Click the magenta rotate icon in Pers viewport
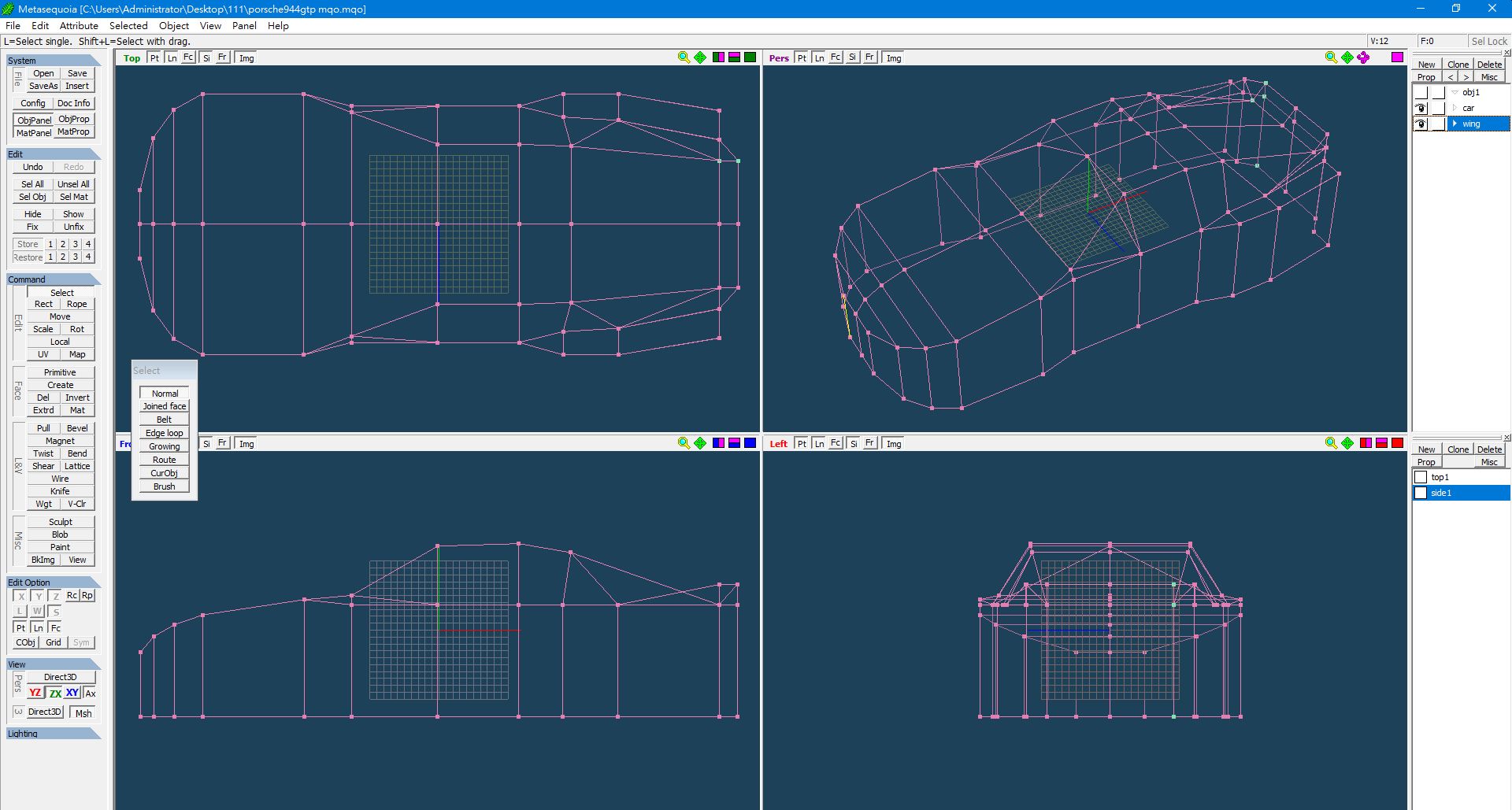This screenshot has height=810, width=1512. pos(1363,57)
